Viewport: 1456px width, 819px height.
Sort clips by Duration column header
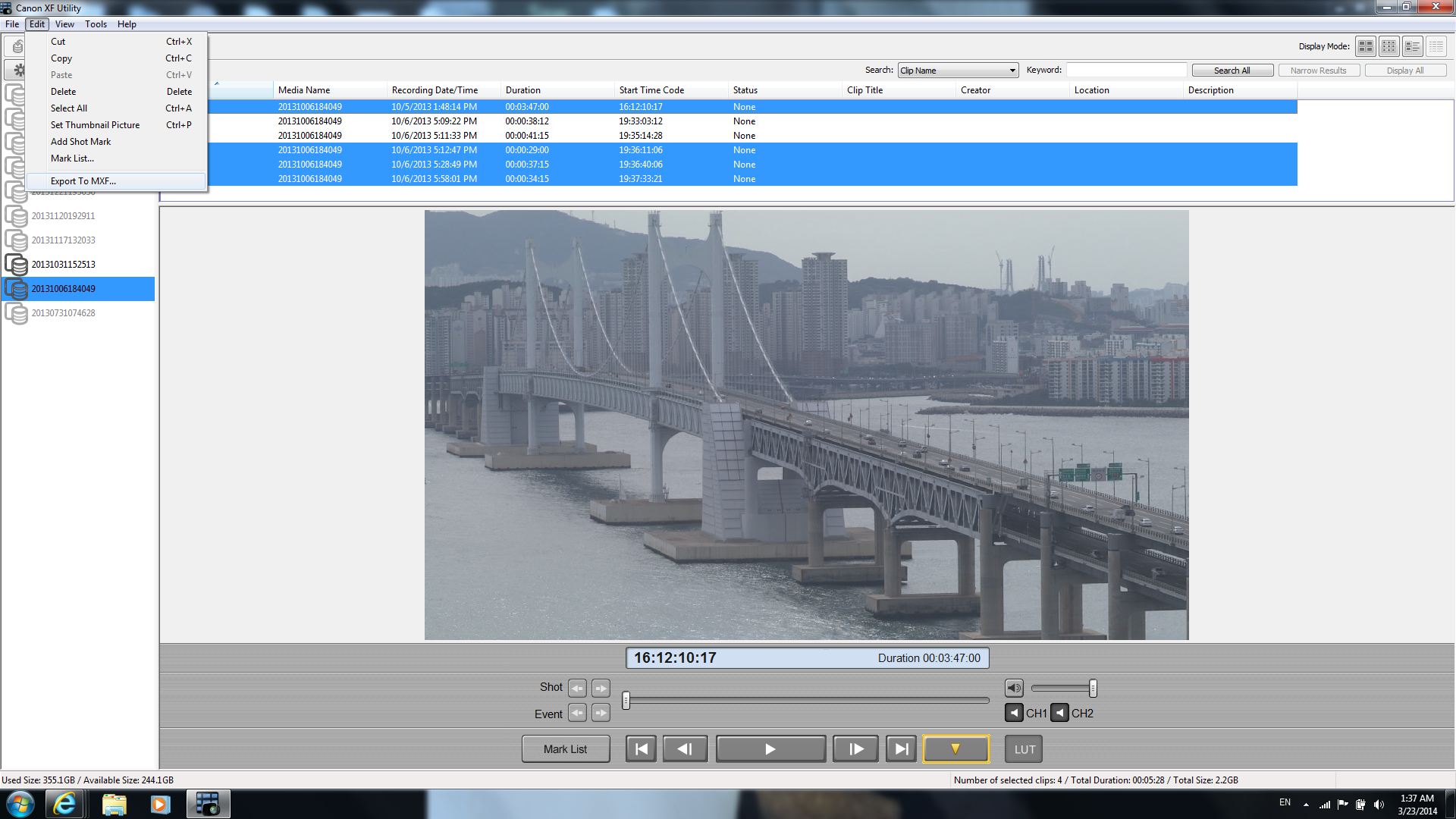pyautogui.click(x=523, y=90)
